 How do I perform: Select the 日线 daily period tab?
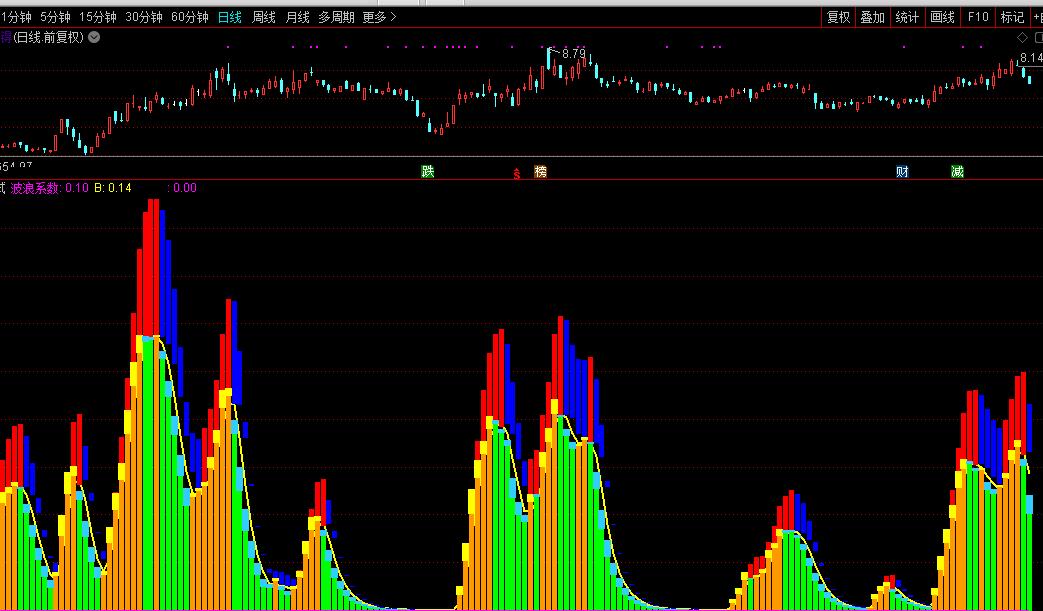pos(230,17)
